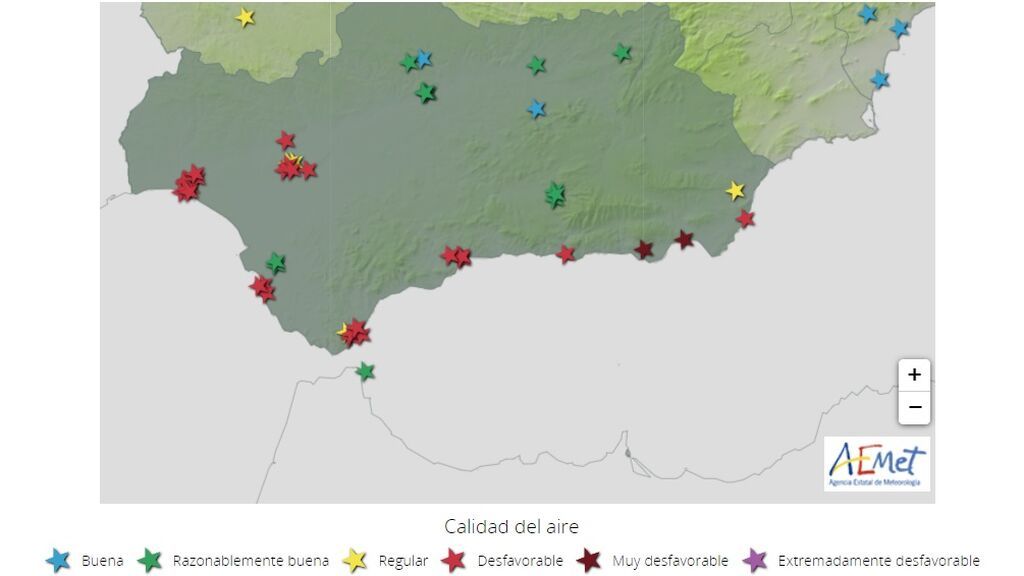
Task: Select the topmost blue star at top-right
Action: coord(867,14)
